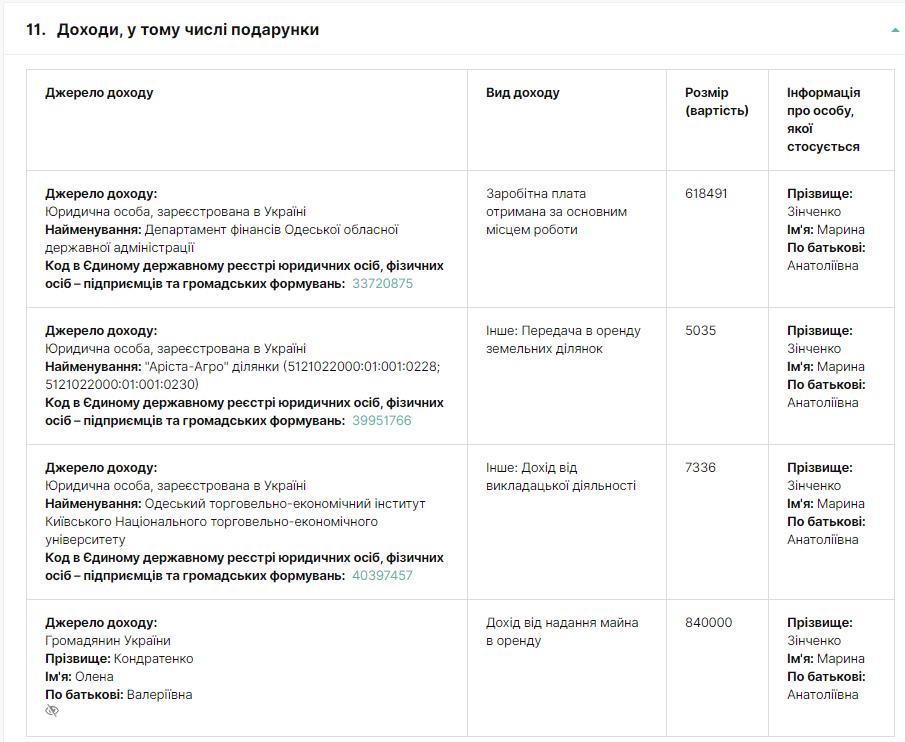Click the "Розмір (вартість)" column header
The image size is (905, 742).
716,102
